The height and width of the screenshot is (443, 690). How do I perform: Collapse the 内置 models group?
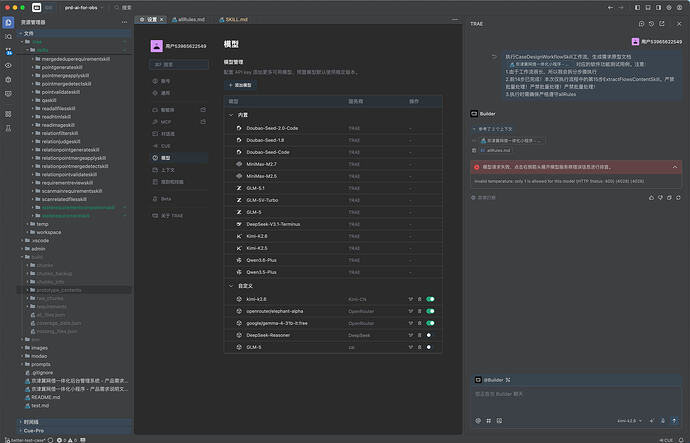pos(231,115)
